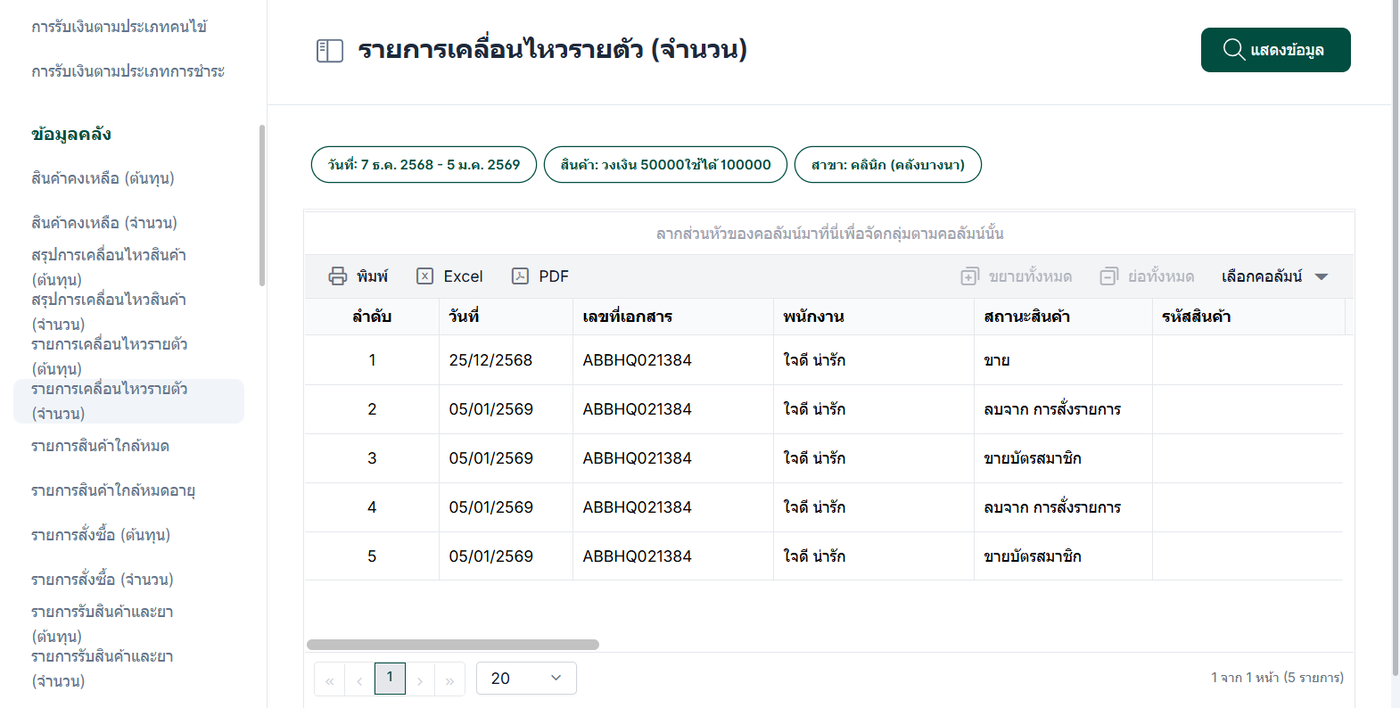Click the expand all (ขยายทั้งหมด) plus icon
Screen dimensions: 1400x708
[x=969, y=277]
